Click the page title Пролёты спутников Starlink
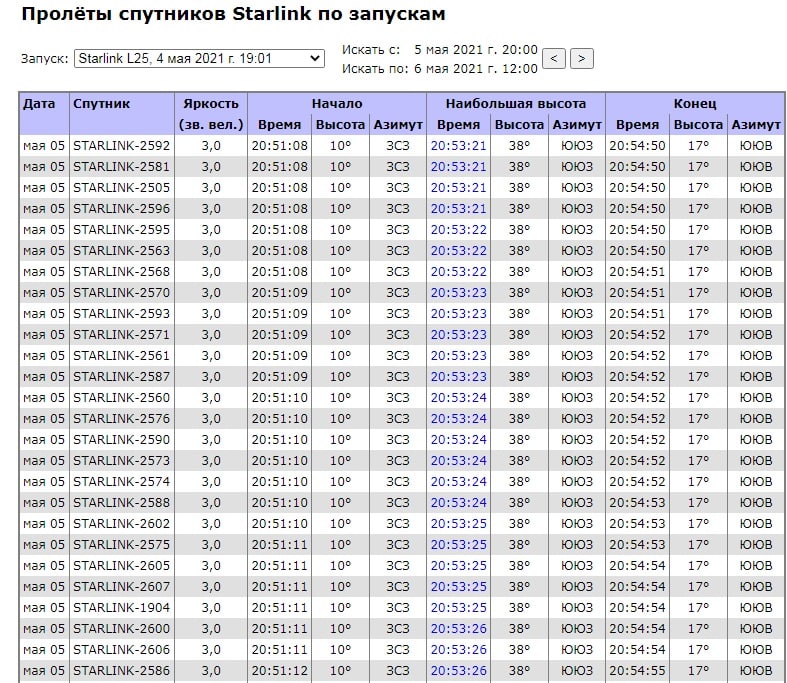787x683 pixels. point(233,14)
